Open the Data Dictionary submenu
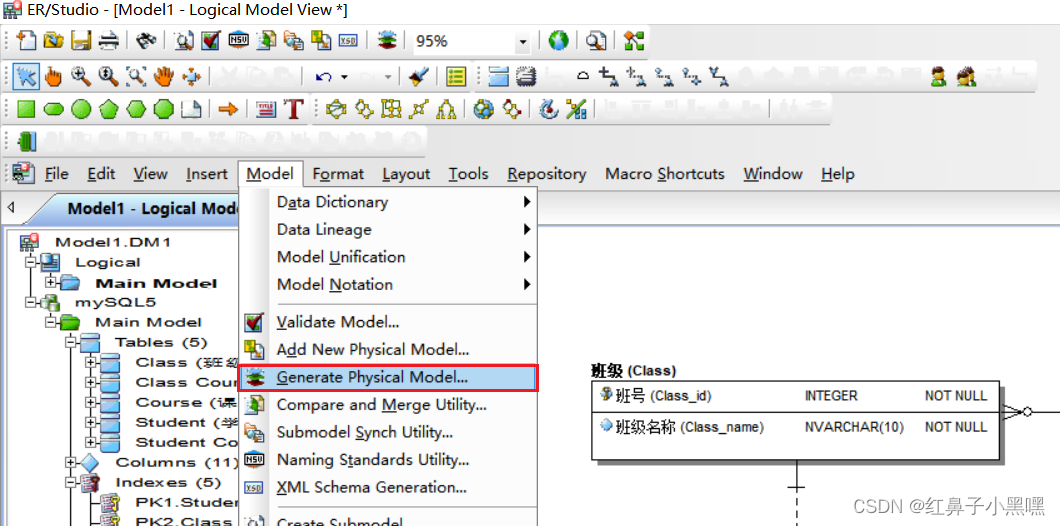This screenshot has width=1060, height=526. pyautogui.click(x=388, y=202)
